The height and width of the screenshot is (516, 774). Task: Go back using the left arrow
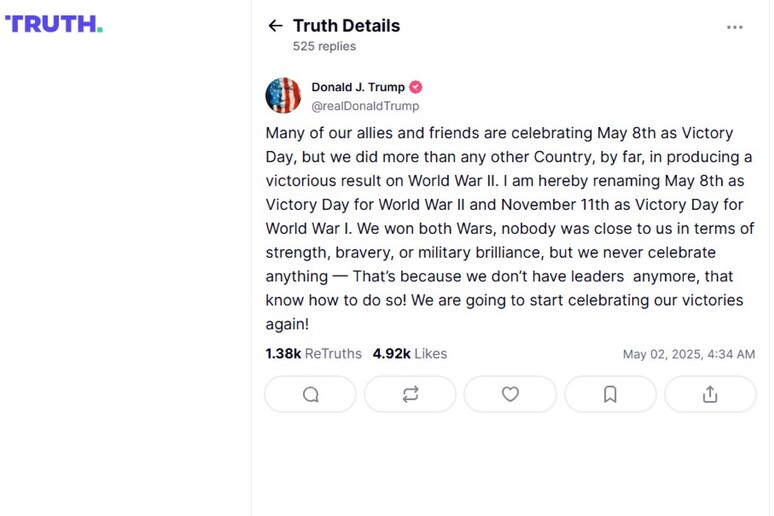click(275, 26)
